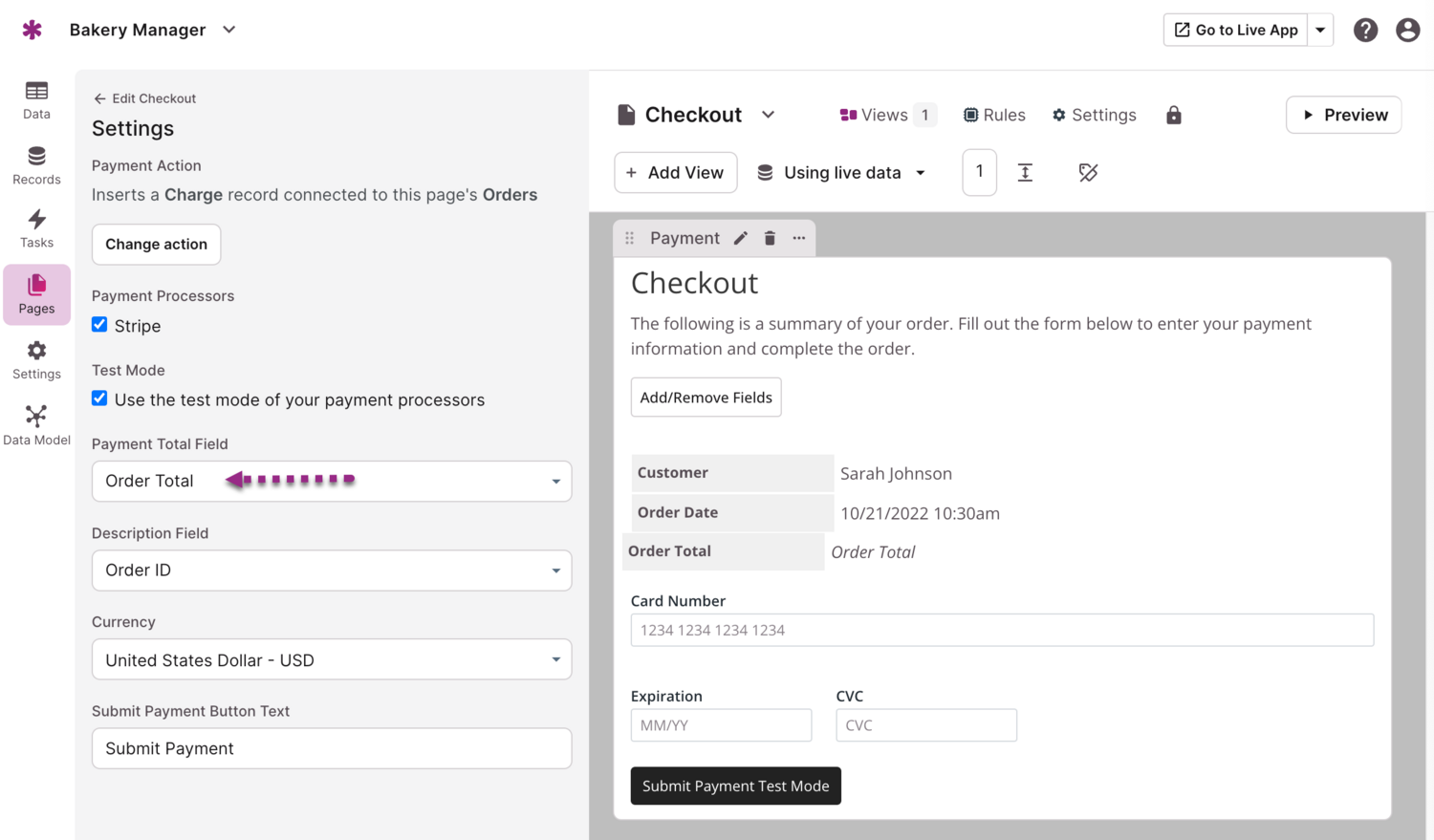Click the lock icon beside Settings
1434x840 pixels.
tap(1174, 116)
